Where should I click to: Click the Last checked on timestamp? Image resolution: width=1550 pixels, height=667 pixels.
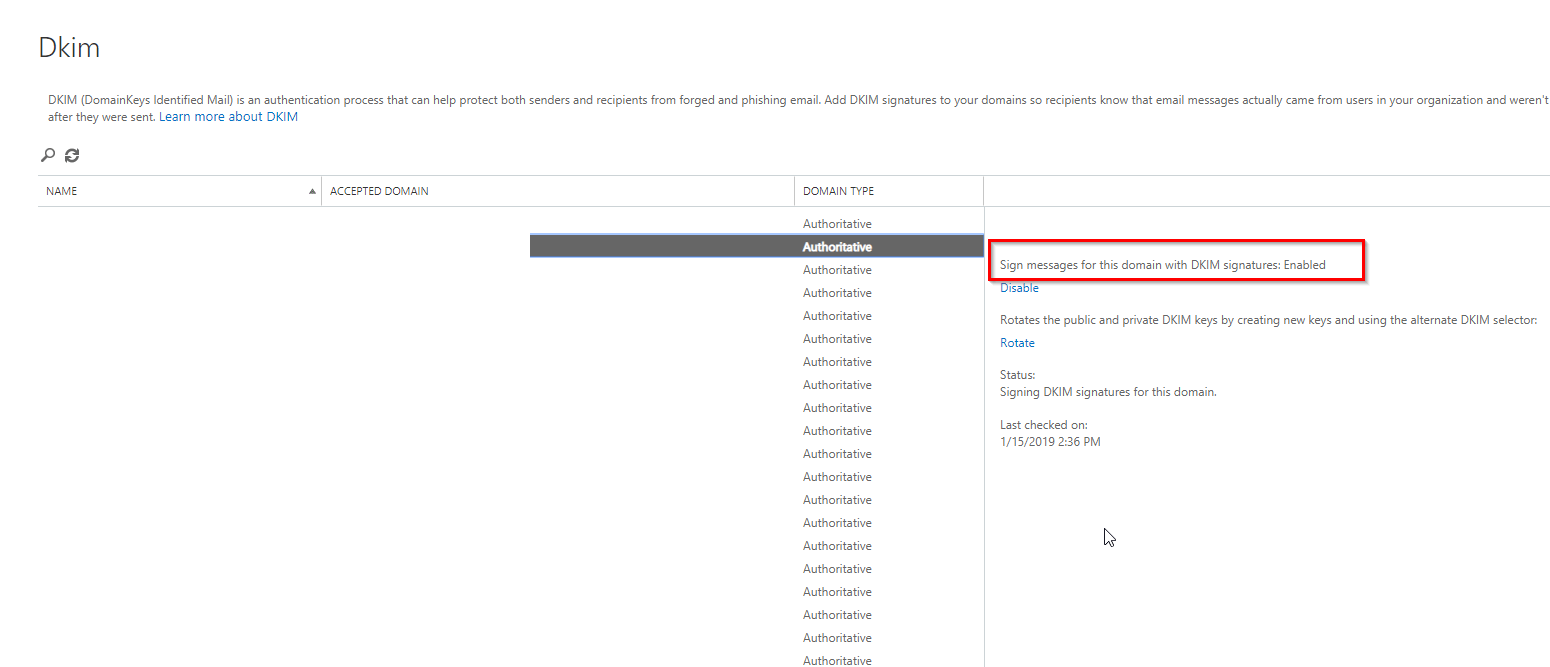point(1050,442)
